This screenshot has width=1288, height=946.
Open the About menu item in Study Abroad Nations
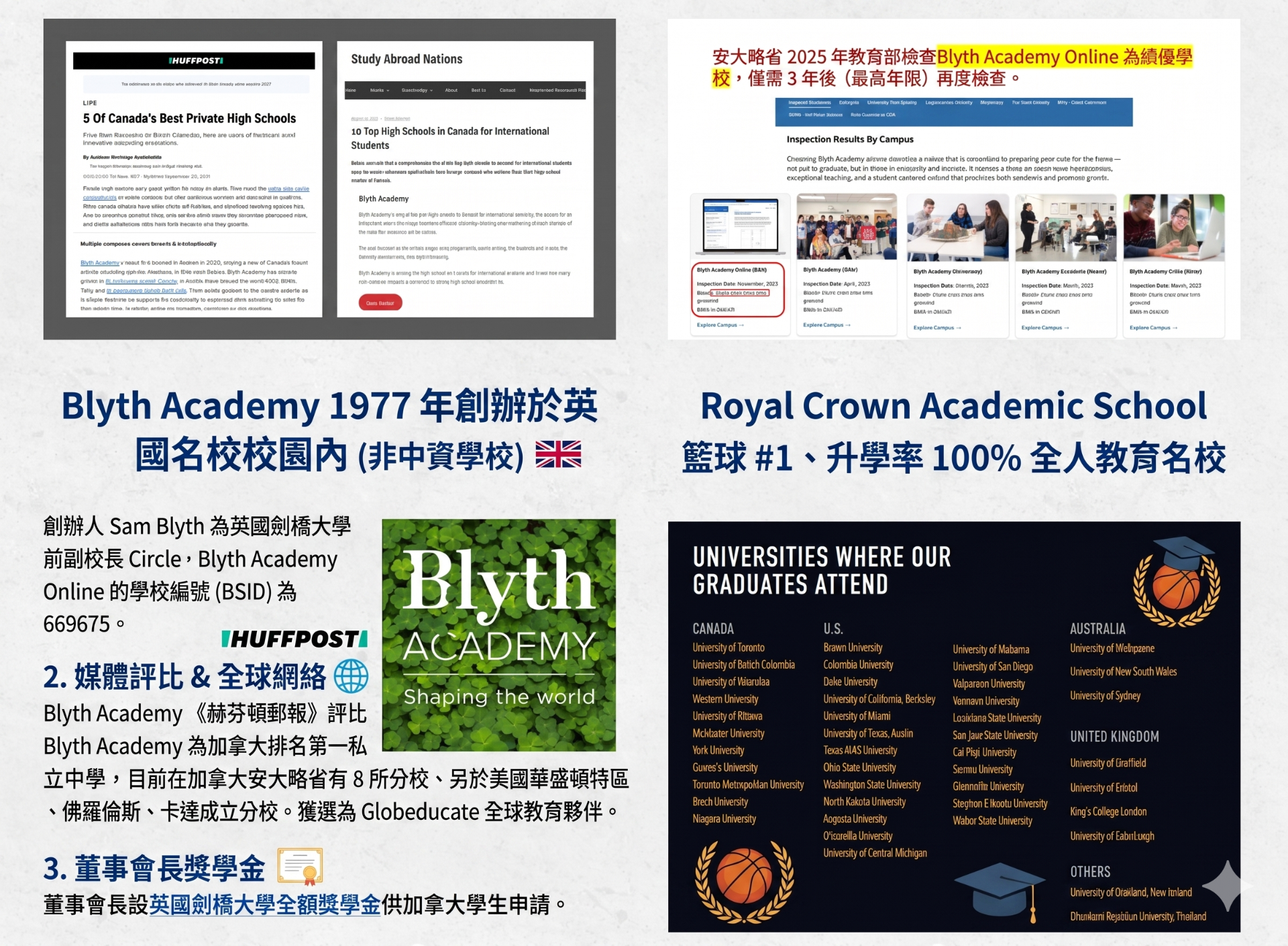coord(451,90)
